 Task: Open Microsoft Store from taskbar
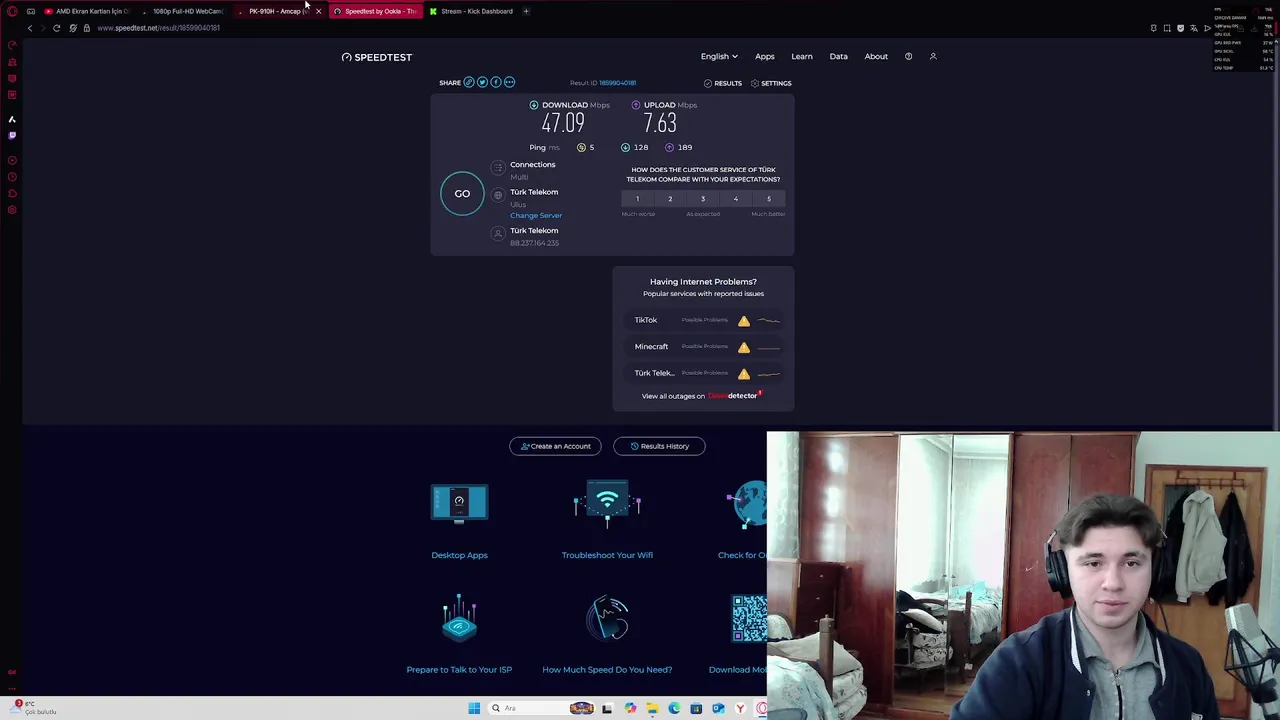tap(696, 708)
